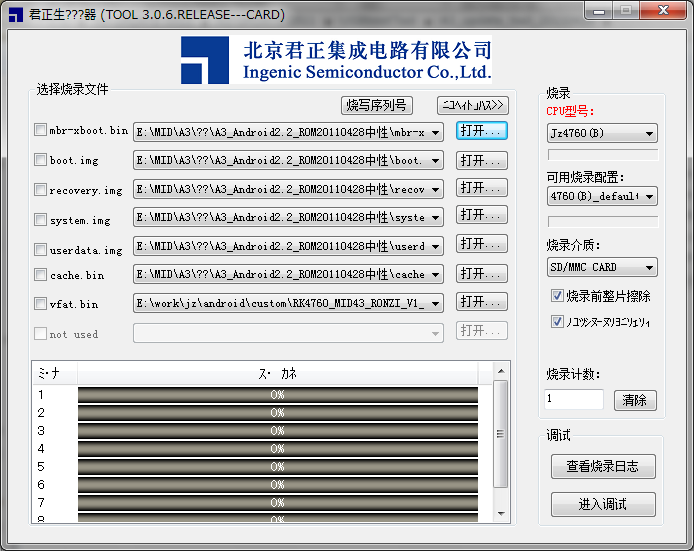Click the Ingenic Semiconductor logo

click(336, 60)
